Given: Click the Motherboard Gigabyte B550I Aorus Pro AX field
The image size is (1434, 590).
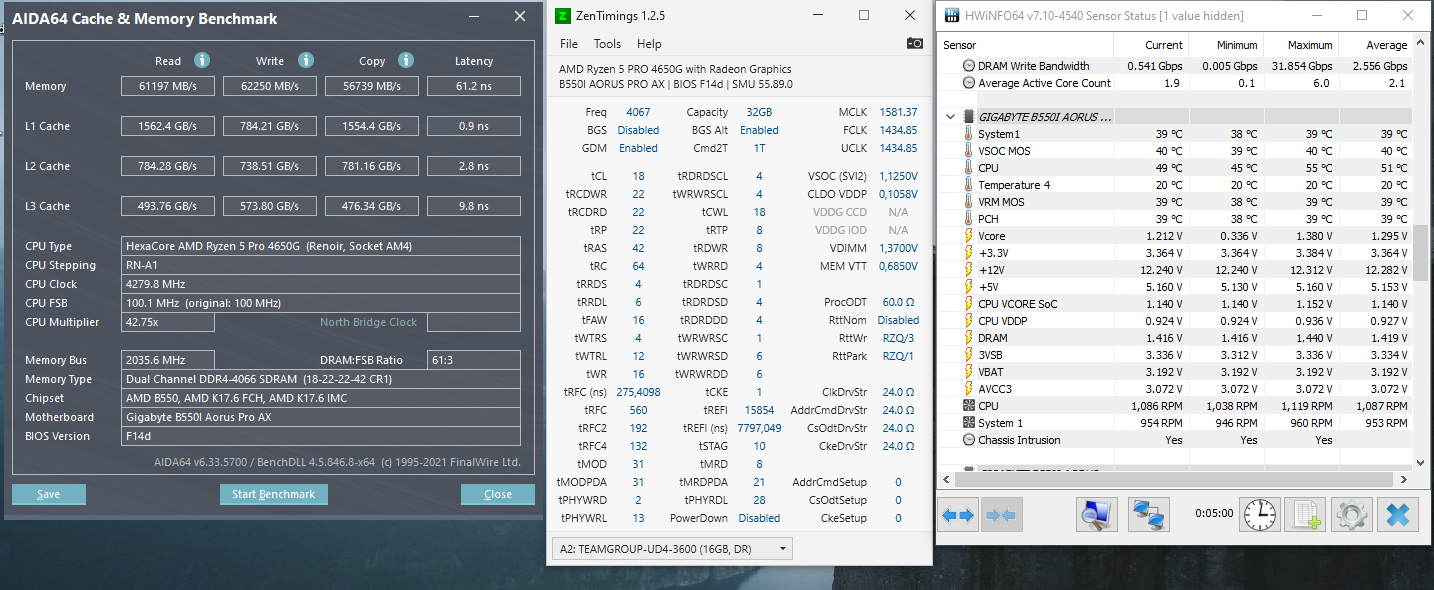Looking at the screenshot, I should pos(321,417).
